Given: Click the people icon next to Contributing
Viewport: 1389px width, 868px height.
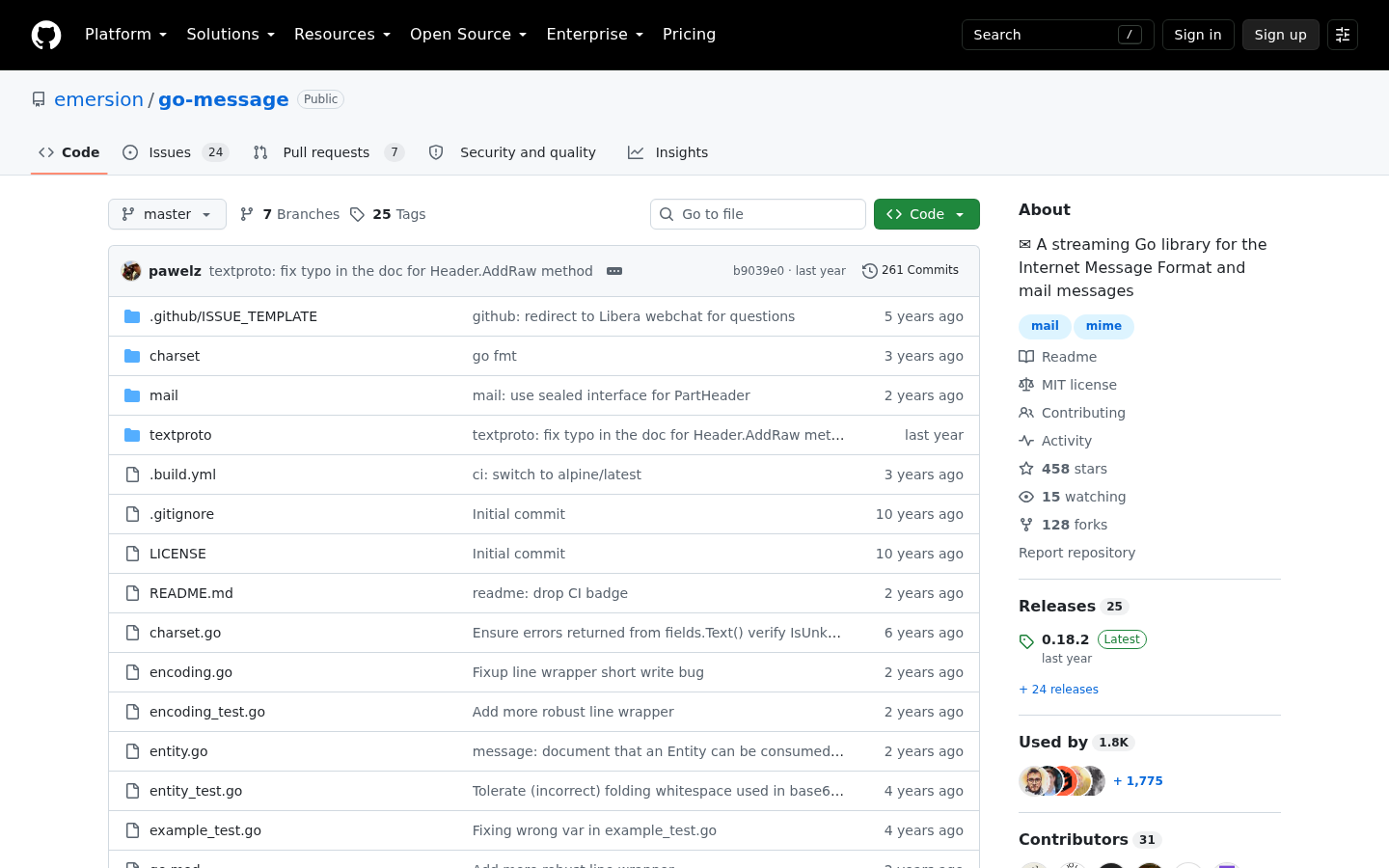Looking at the screenshot, I should [x=1026, y=413].
